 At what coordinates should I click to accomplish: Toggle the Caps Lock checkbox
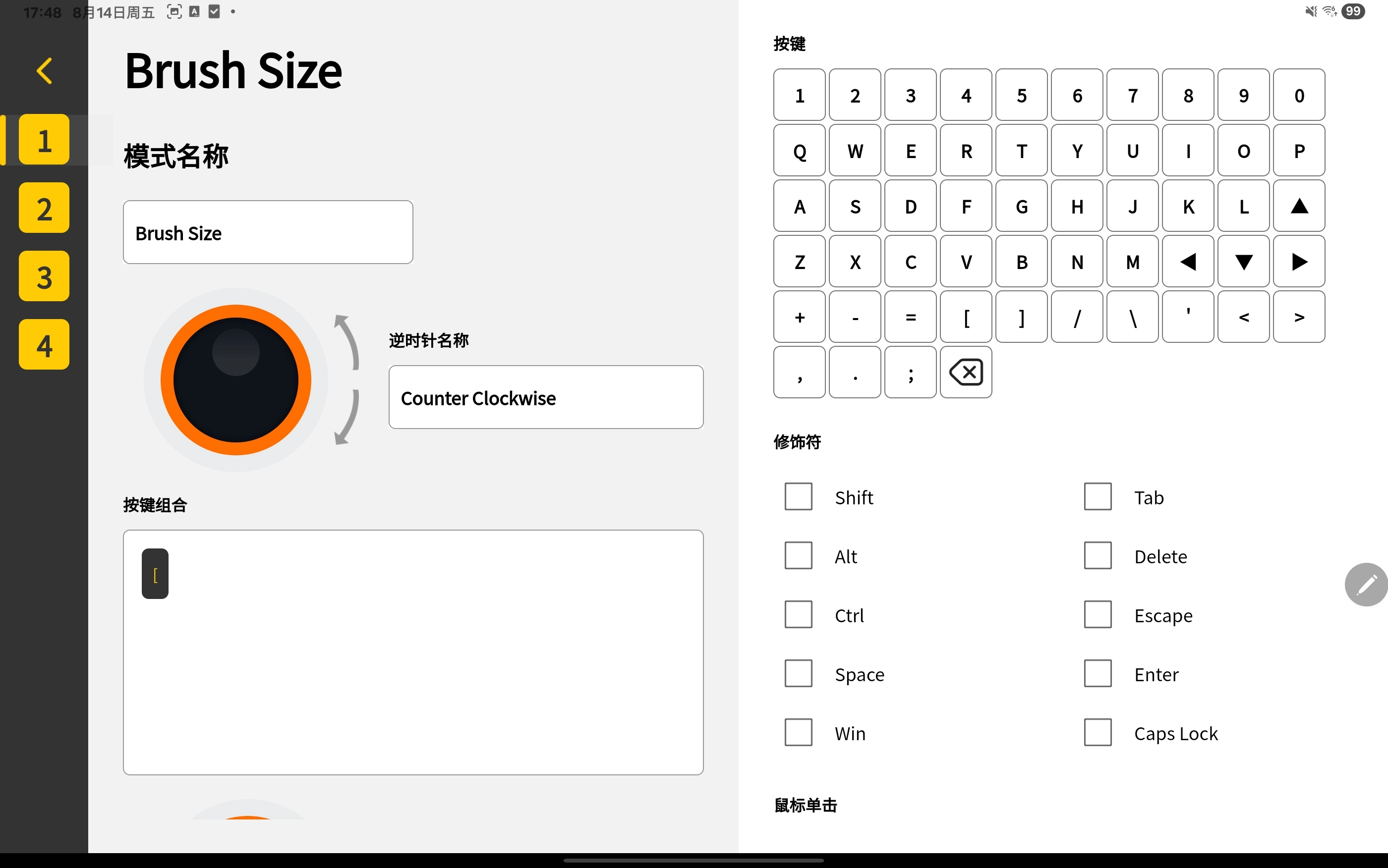click(1098, 733)
